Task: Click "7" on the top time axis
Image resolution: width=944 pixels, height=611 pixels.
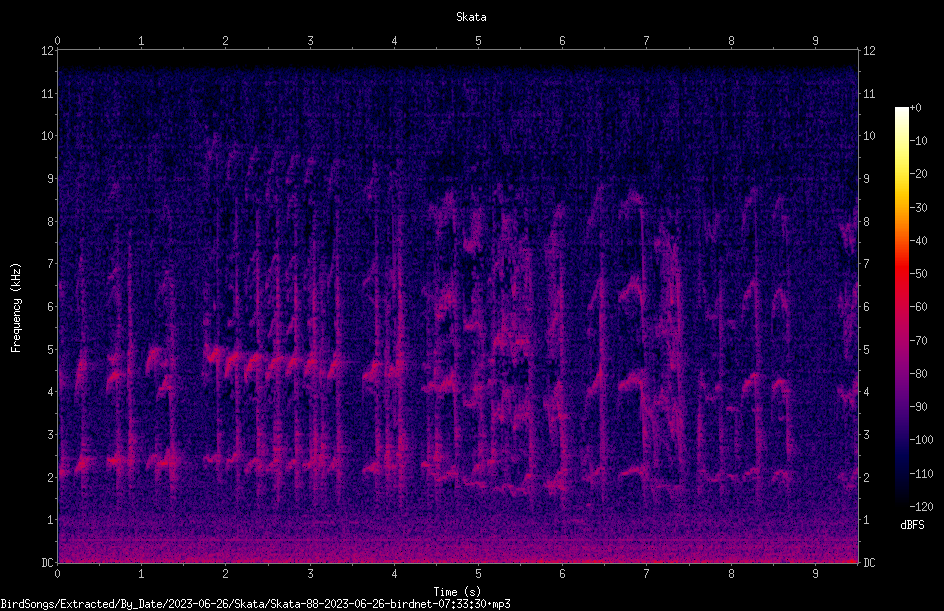Action: click(x=647, y=41)
